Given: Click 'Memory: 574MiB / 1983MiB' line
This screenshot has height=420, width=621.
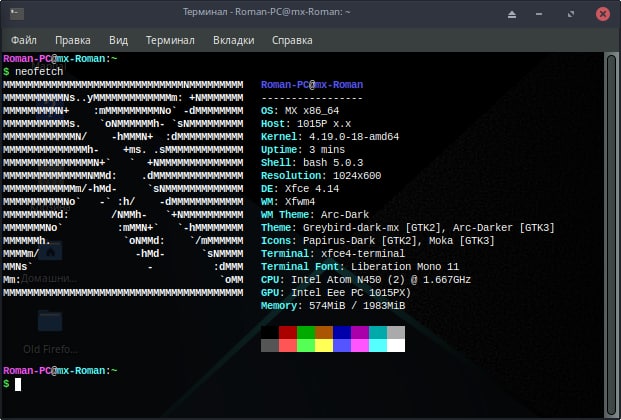Looking at the screenshot, I should coord(333,306).
